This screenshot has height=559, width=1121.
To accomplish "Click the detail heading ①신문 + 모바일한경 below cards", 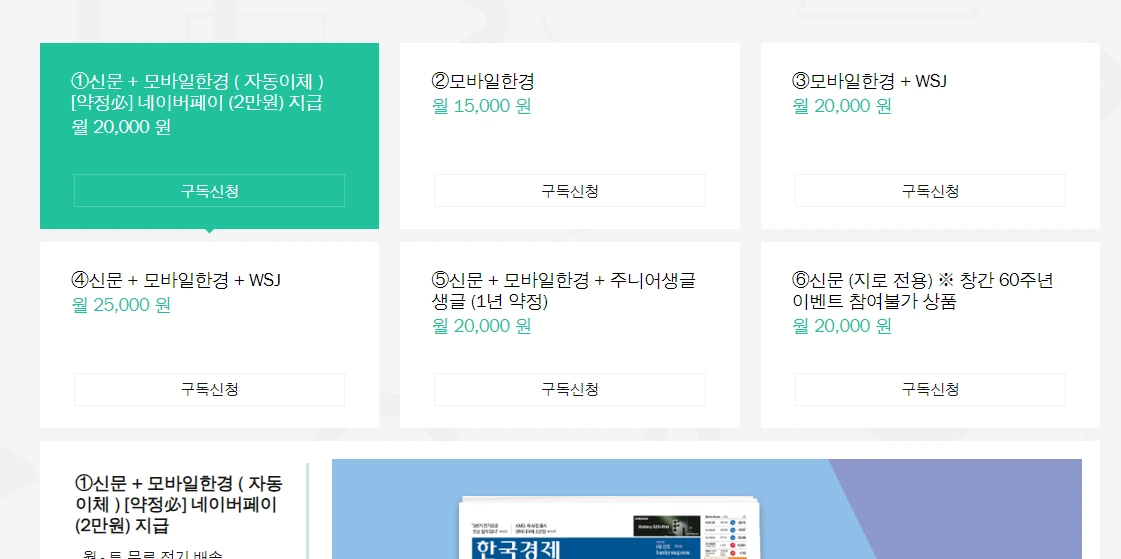I will [179, 505].
